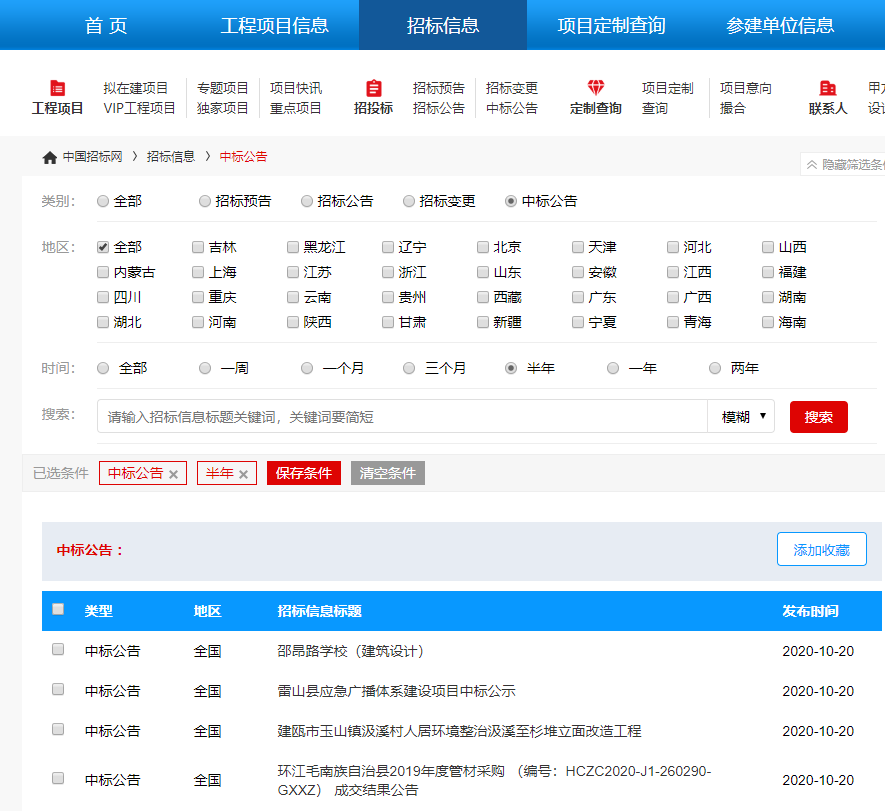
Task: Check the 广东 region checkbox
Action: [577, 297]
